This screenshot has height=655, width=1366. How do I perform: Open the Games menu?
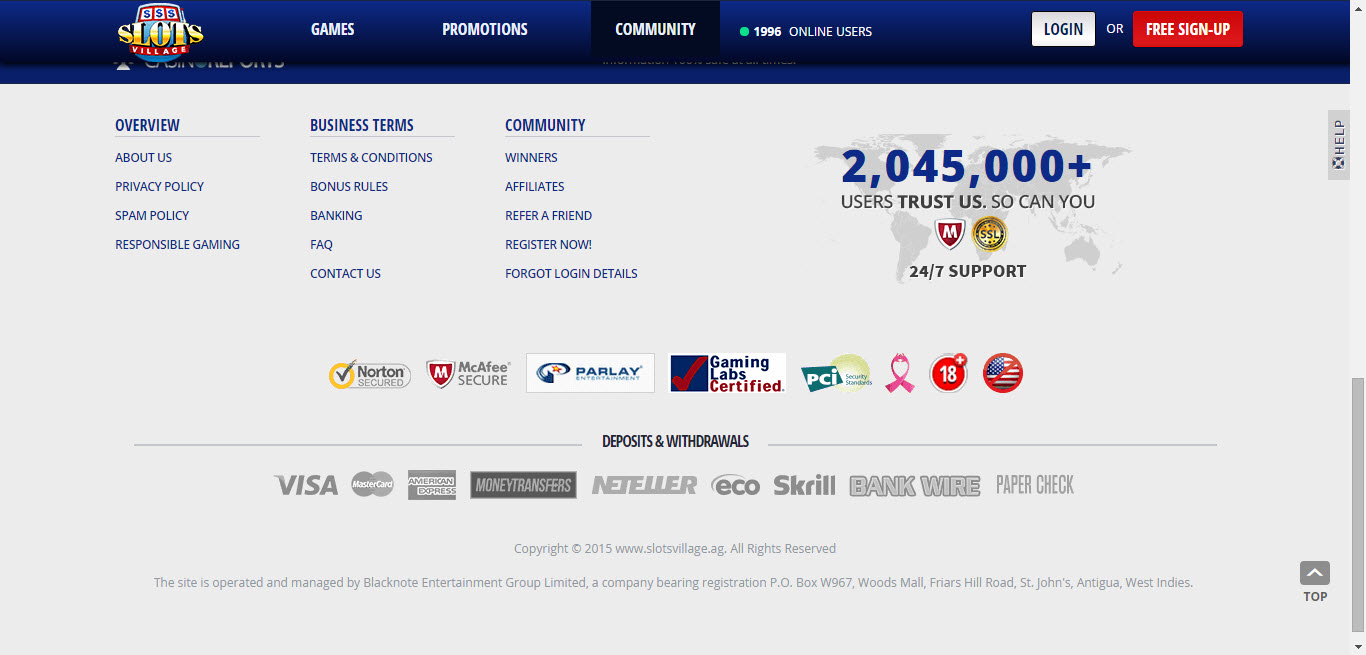pyautogui.click(x=333, y=30)
